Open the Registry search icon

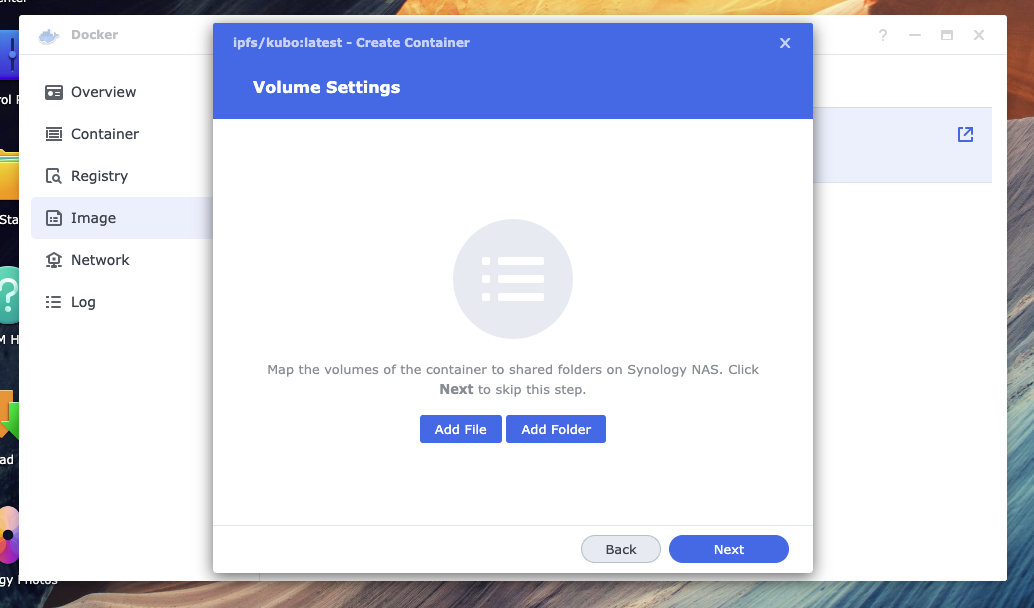click(x=53, y=176)
